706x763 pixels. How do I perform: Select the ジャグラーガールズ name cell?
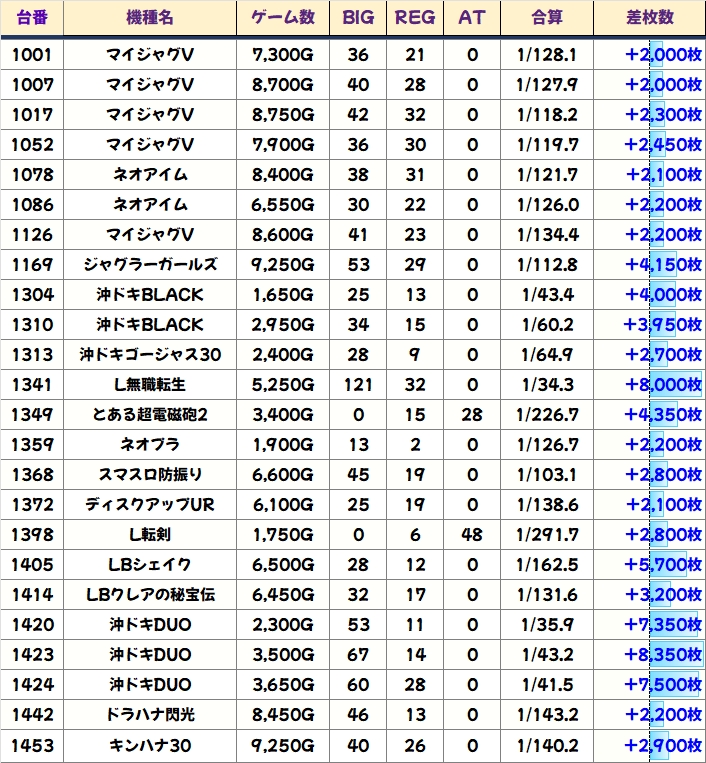149,265
